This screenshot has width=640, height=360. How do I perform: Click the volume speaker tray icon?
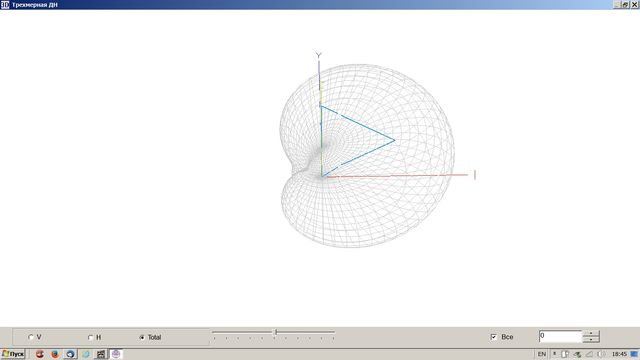[x=601, y=354]
